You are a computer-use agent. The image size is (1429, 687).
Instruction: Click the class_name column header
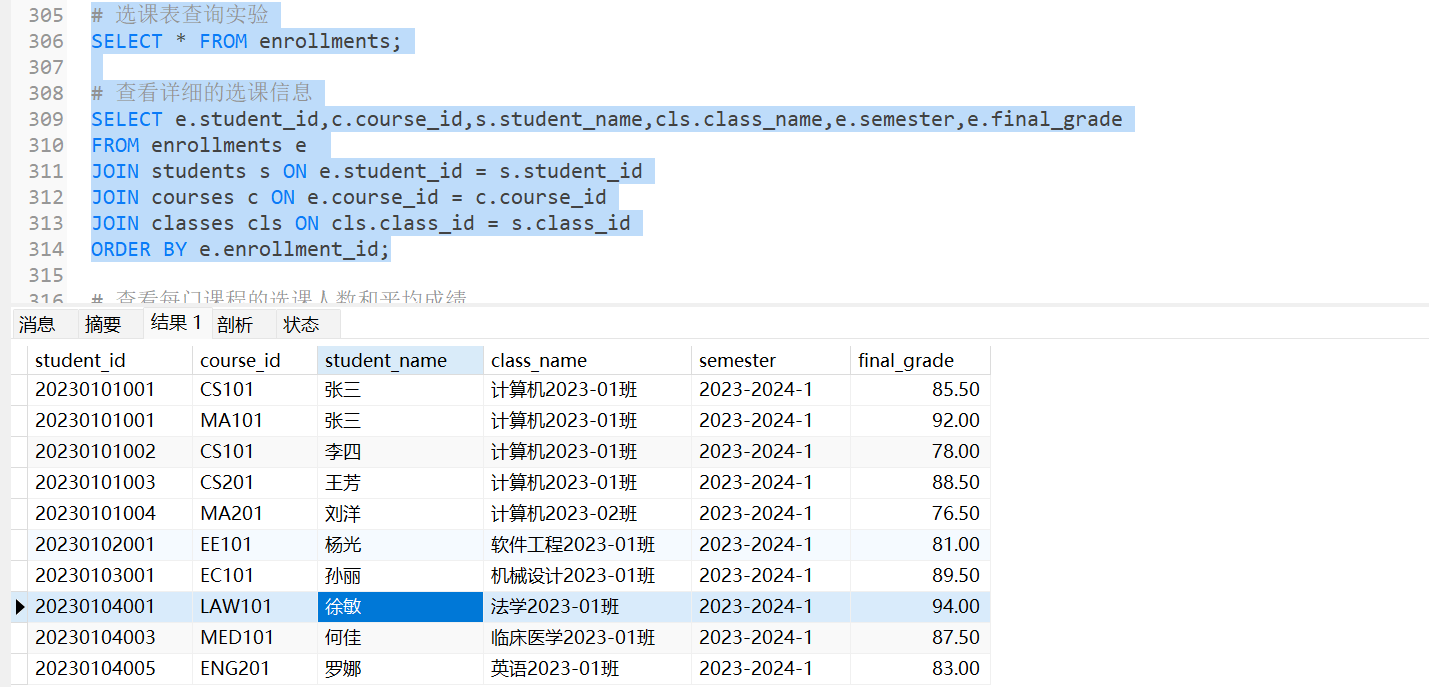tap(587, 360)
